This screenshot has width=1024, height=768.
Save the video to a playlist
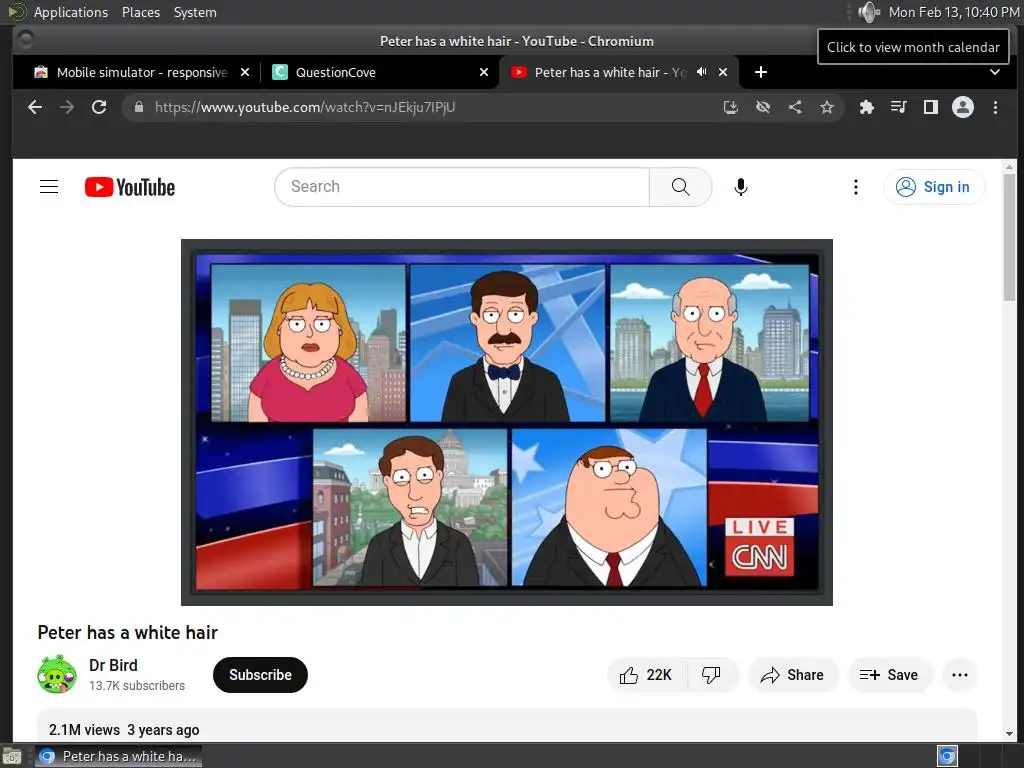[889, 675]
